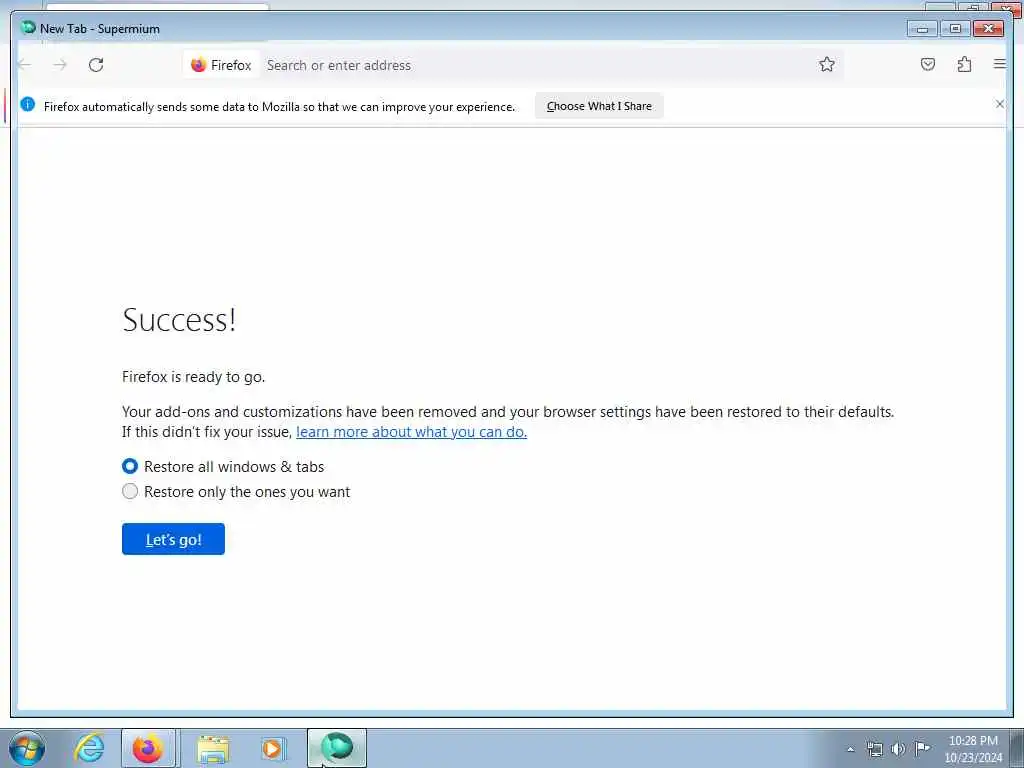Open the Extensions puzzle icon
Image resolution: width=1024 pixels, height=768 pixels.
964,64
